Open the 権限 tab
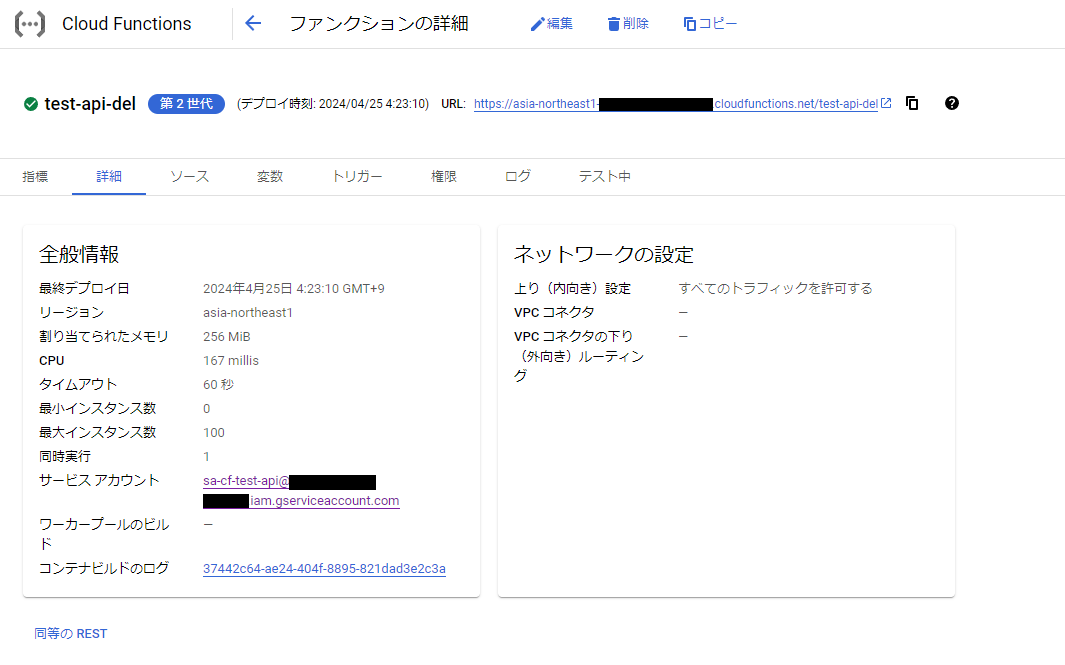This screenshot has width=1065, height=665. tap(443, 176)
